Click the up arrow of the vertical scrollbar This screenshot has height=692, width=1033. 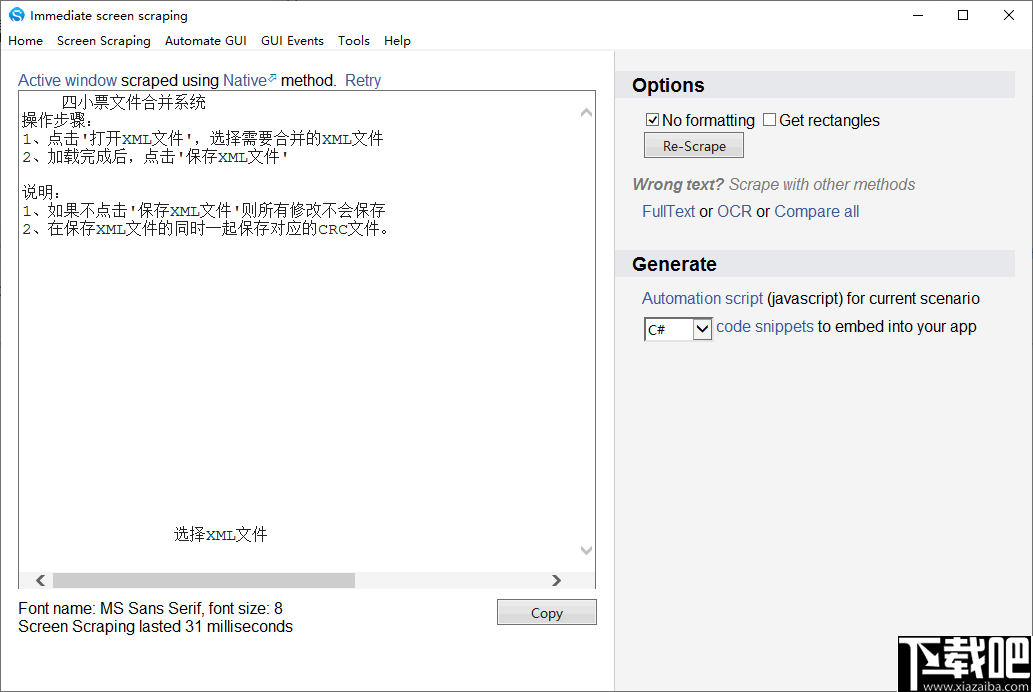click(586, 111)
